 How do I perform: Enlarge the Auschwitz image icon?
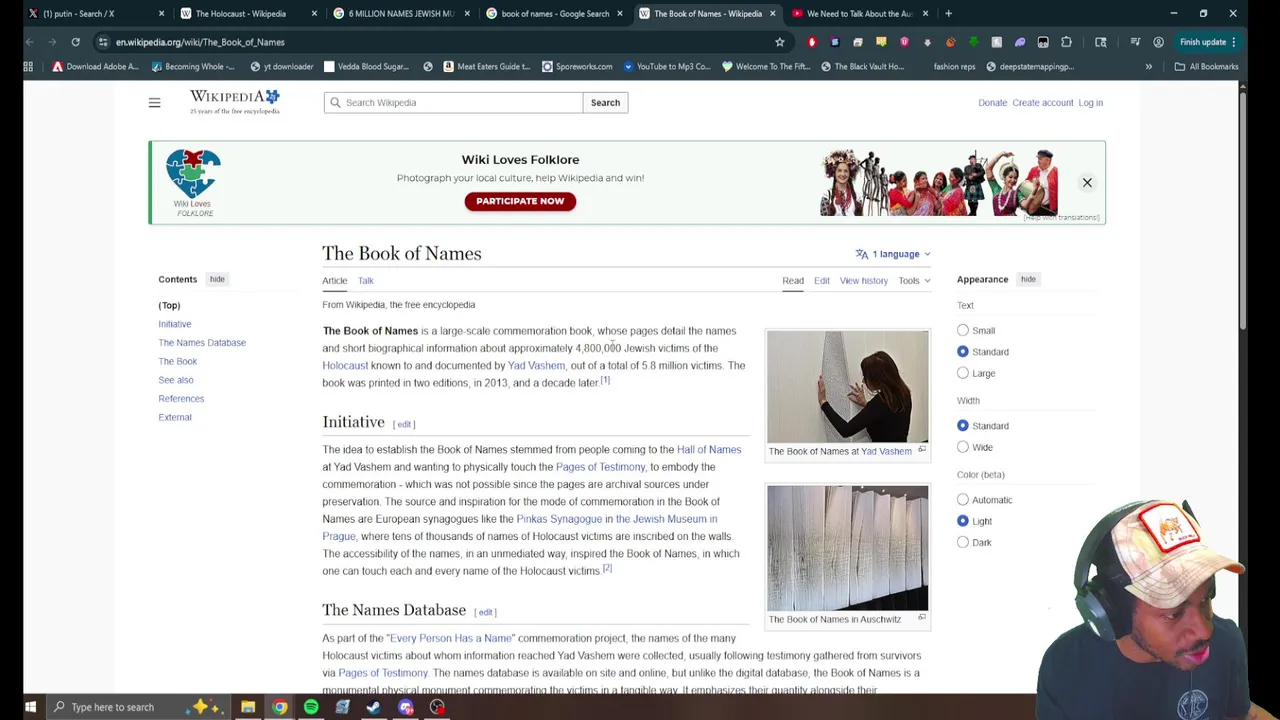click(922, 618)
